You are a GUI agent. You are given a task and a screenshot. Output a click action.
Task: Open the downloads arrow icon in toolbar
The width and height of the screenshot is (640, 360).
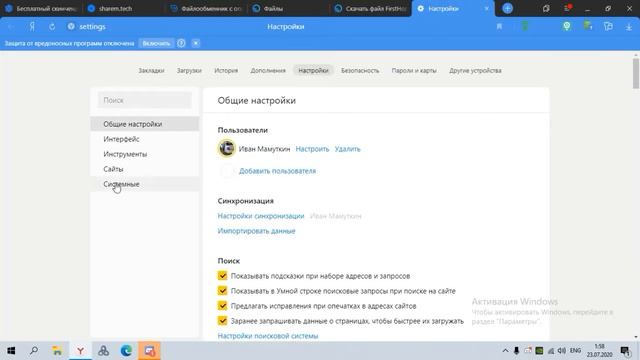point(629,27)
